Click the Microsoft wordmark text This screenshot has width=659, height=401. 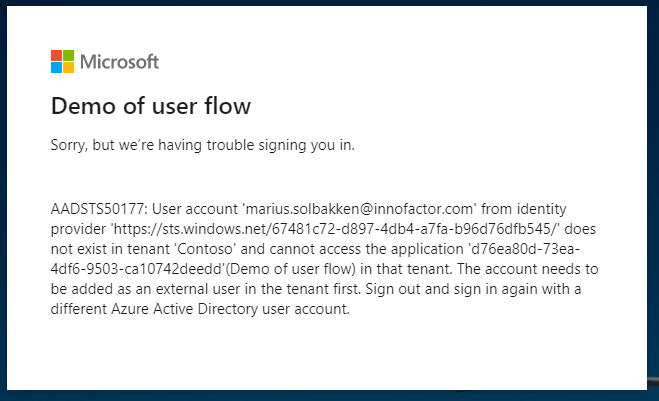119,62
